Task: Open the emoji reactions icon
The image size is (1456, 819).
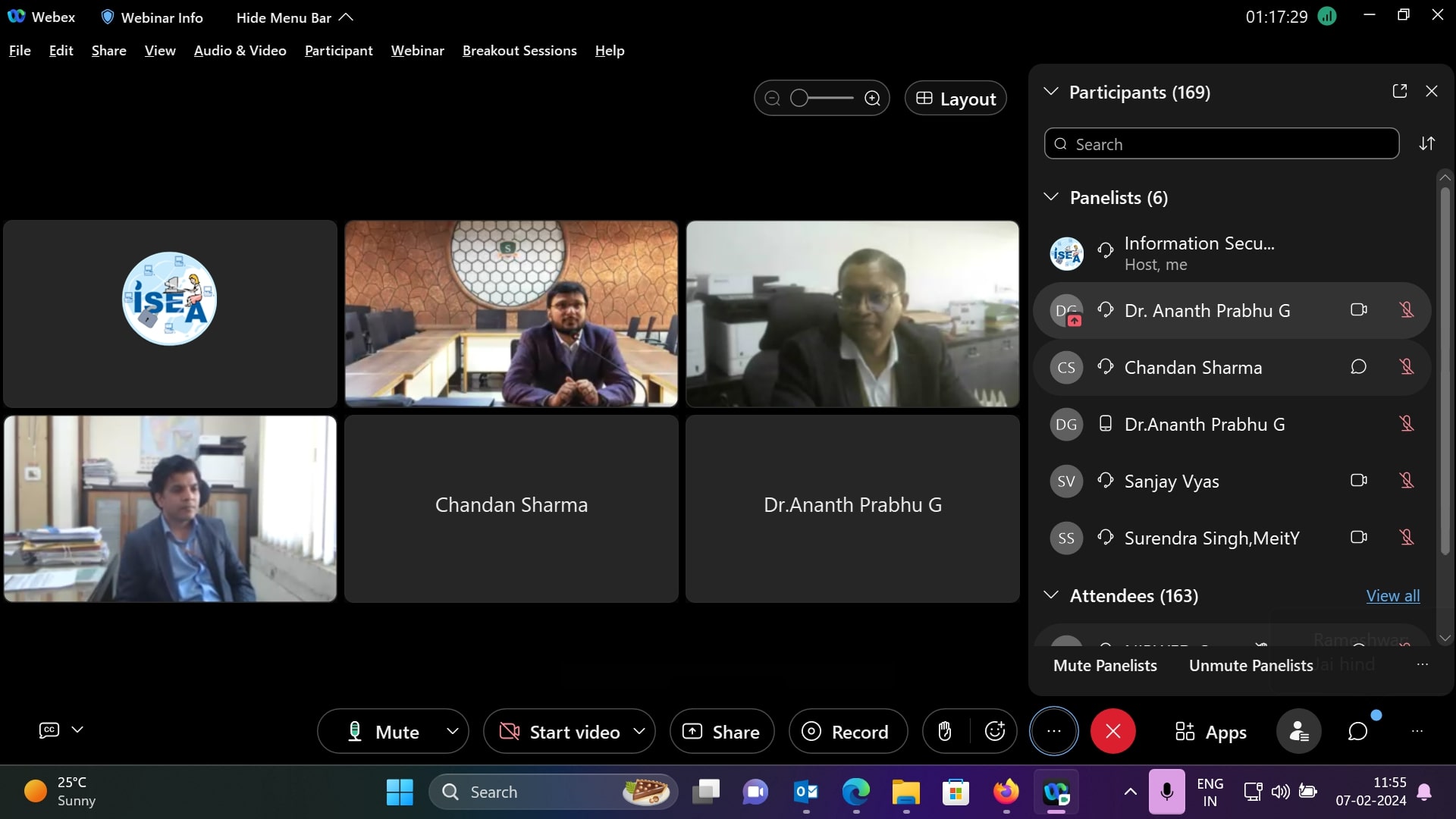Action: click(994, 732)
